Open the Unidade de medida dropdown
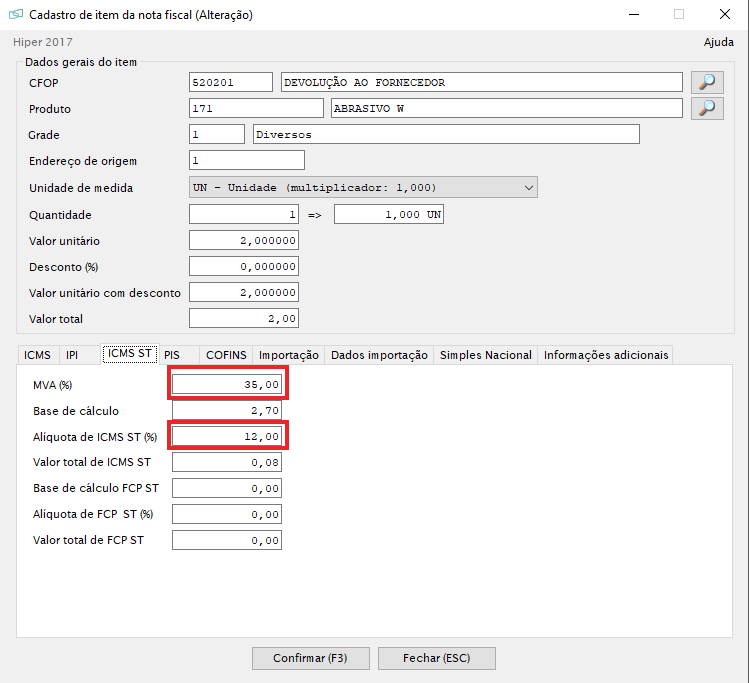 tap(363, 187)
